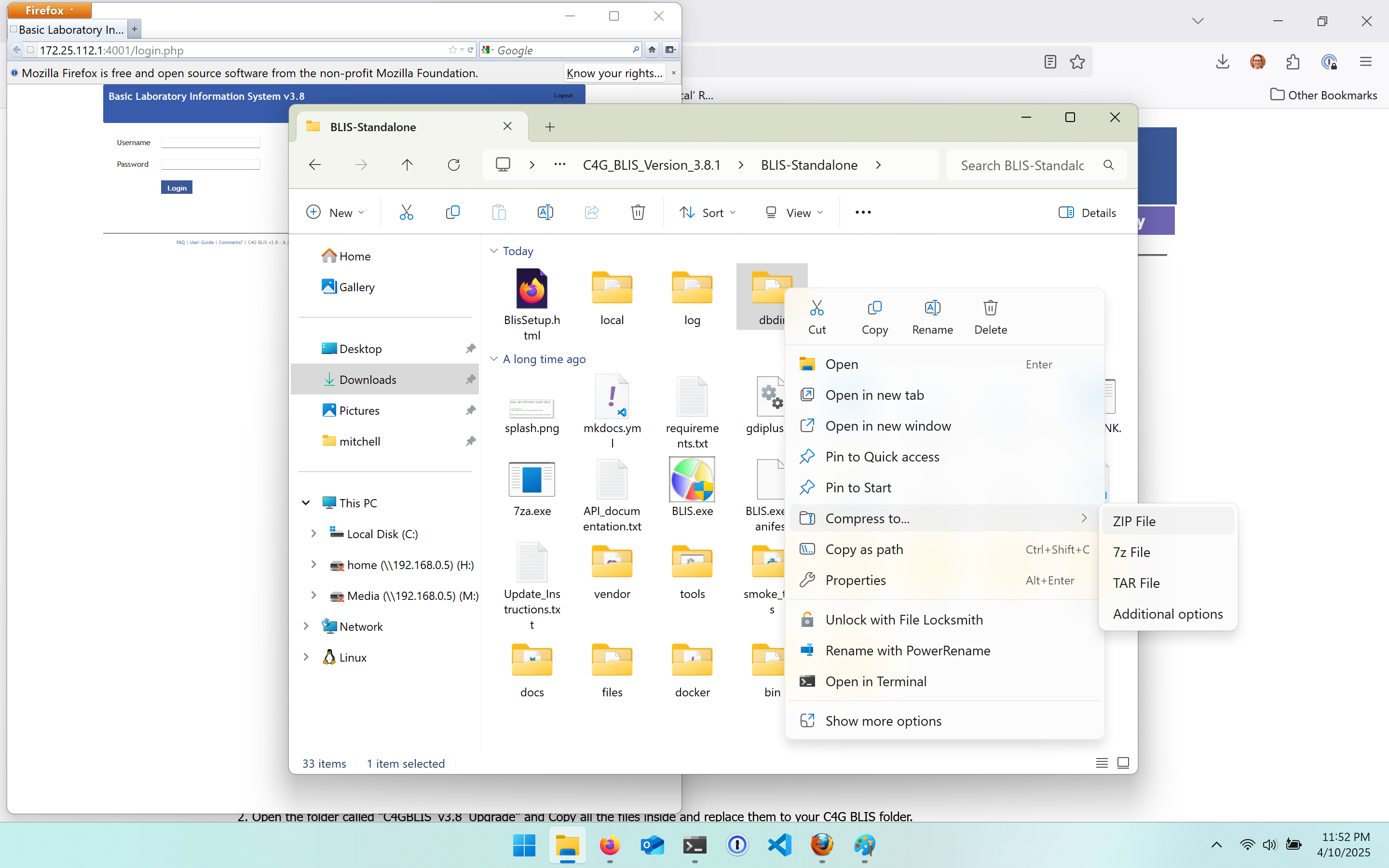Click Know your rights button in Firefox
1389x868 pixels.
(x=614, y=73)
